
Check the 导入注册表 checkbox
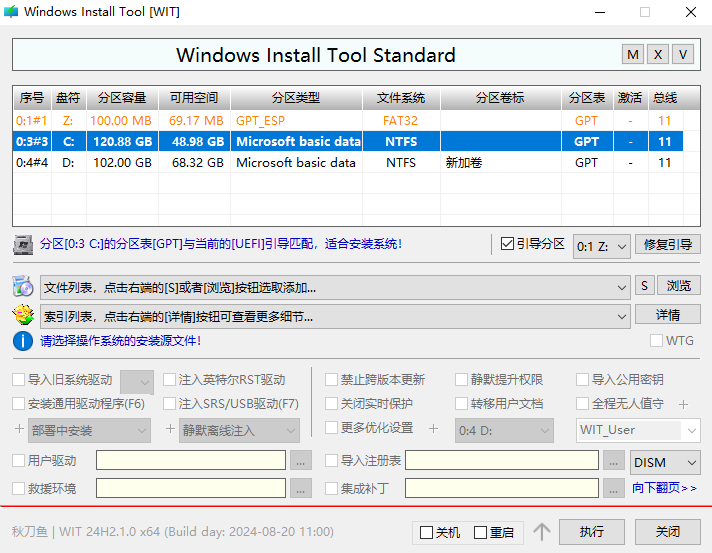[331, 461]
